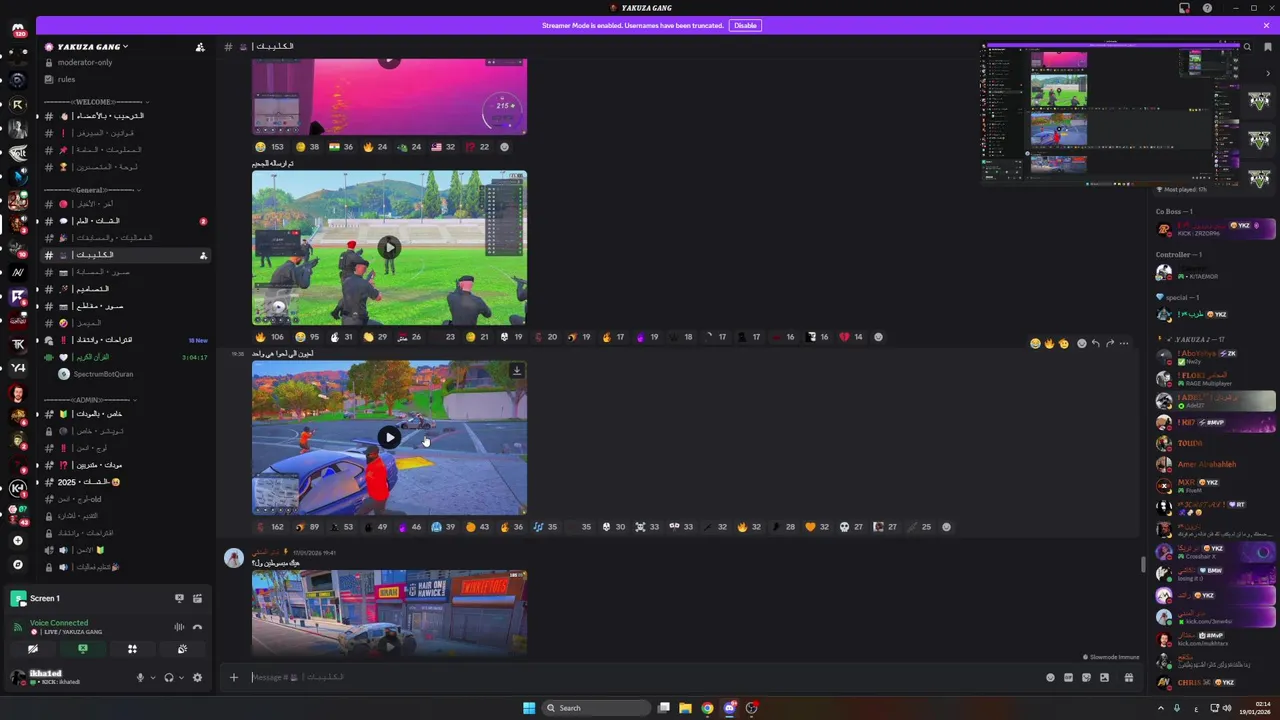Viewport: 1280px width, 720px height.
Task: Select member Amer Alrababah in list
Action: point(1215,464)
